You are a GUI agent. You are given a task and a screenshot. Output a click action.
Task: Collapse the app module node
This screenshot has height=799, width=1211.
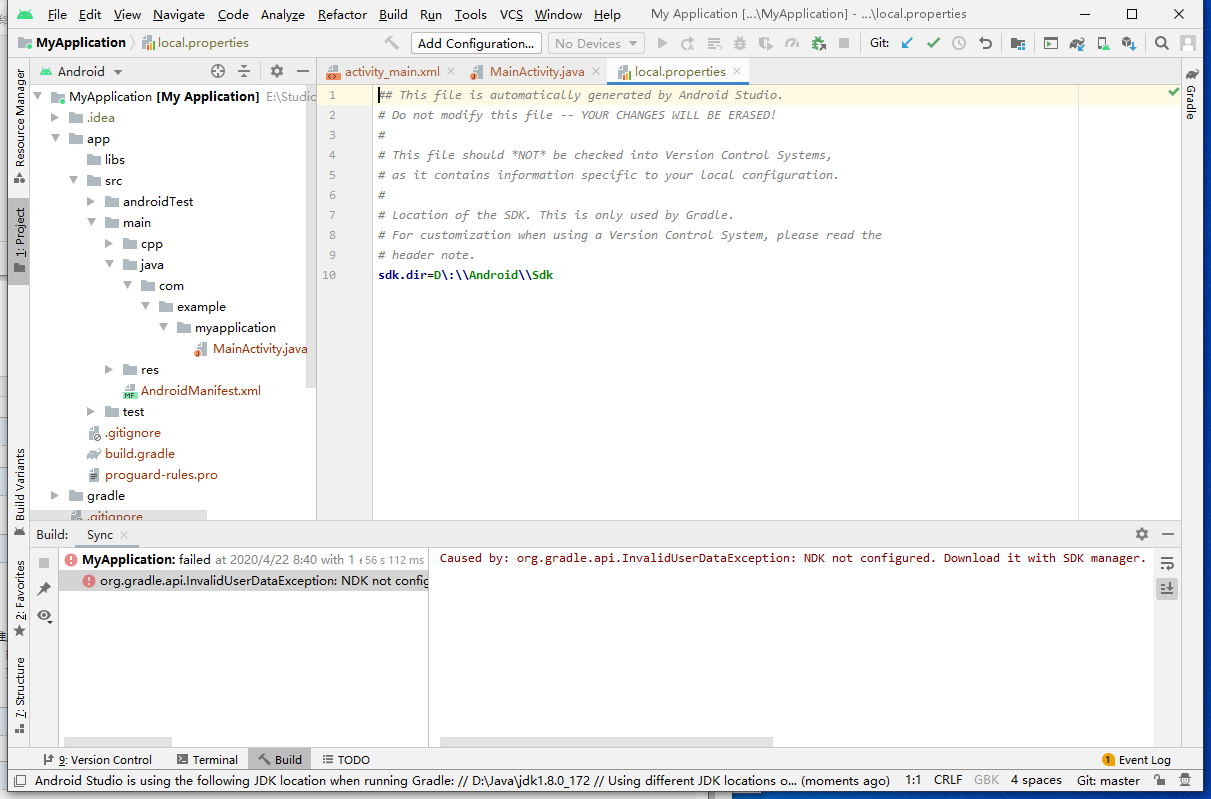pos(57,139)
